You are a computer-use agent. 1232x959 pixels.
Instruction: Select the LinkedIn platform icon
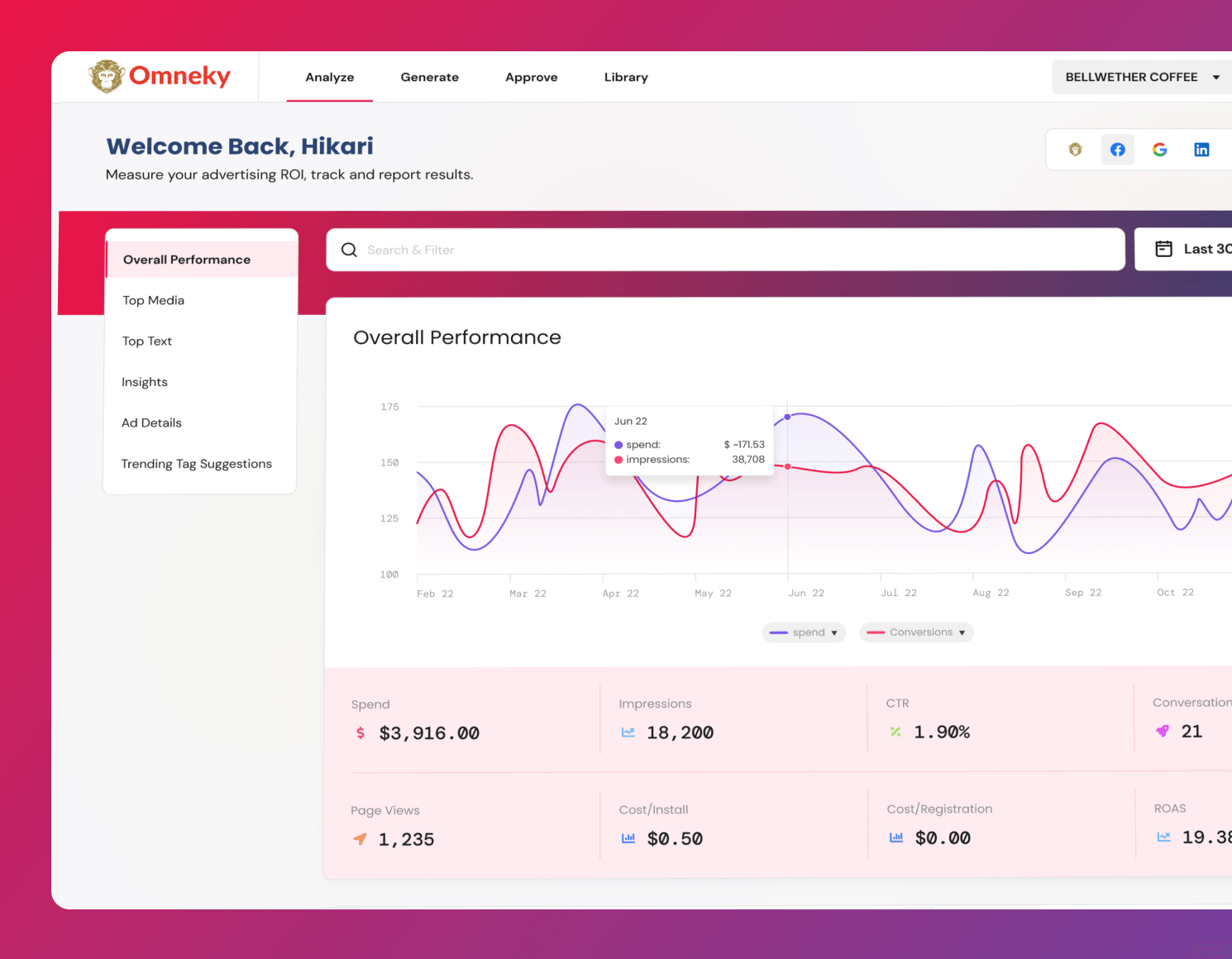[1201, 150]
